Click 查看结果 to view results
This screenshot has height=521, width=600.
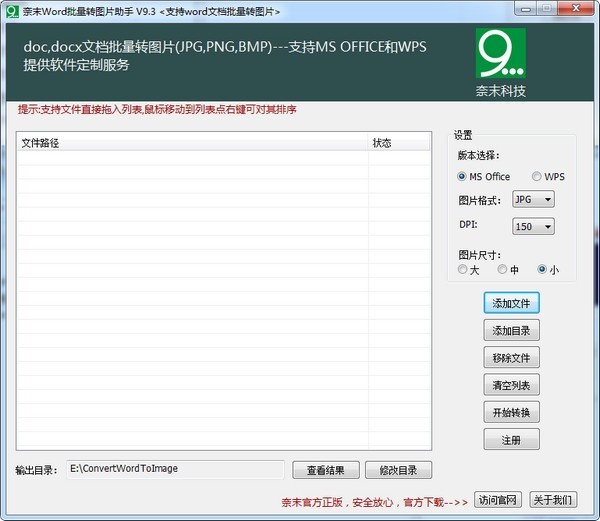325,470
